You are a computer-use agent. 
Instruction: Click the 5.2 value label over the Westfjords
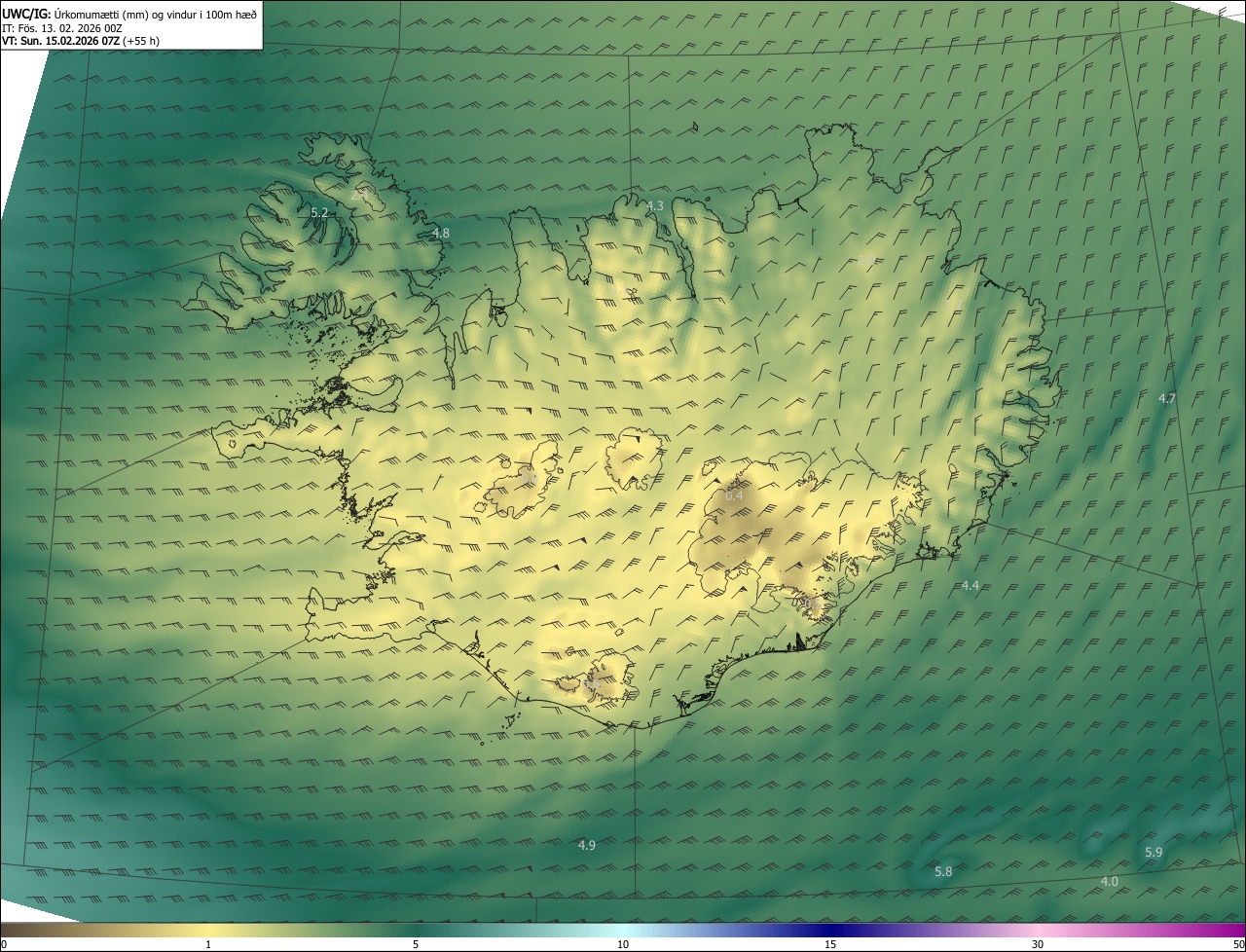319,212
